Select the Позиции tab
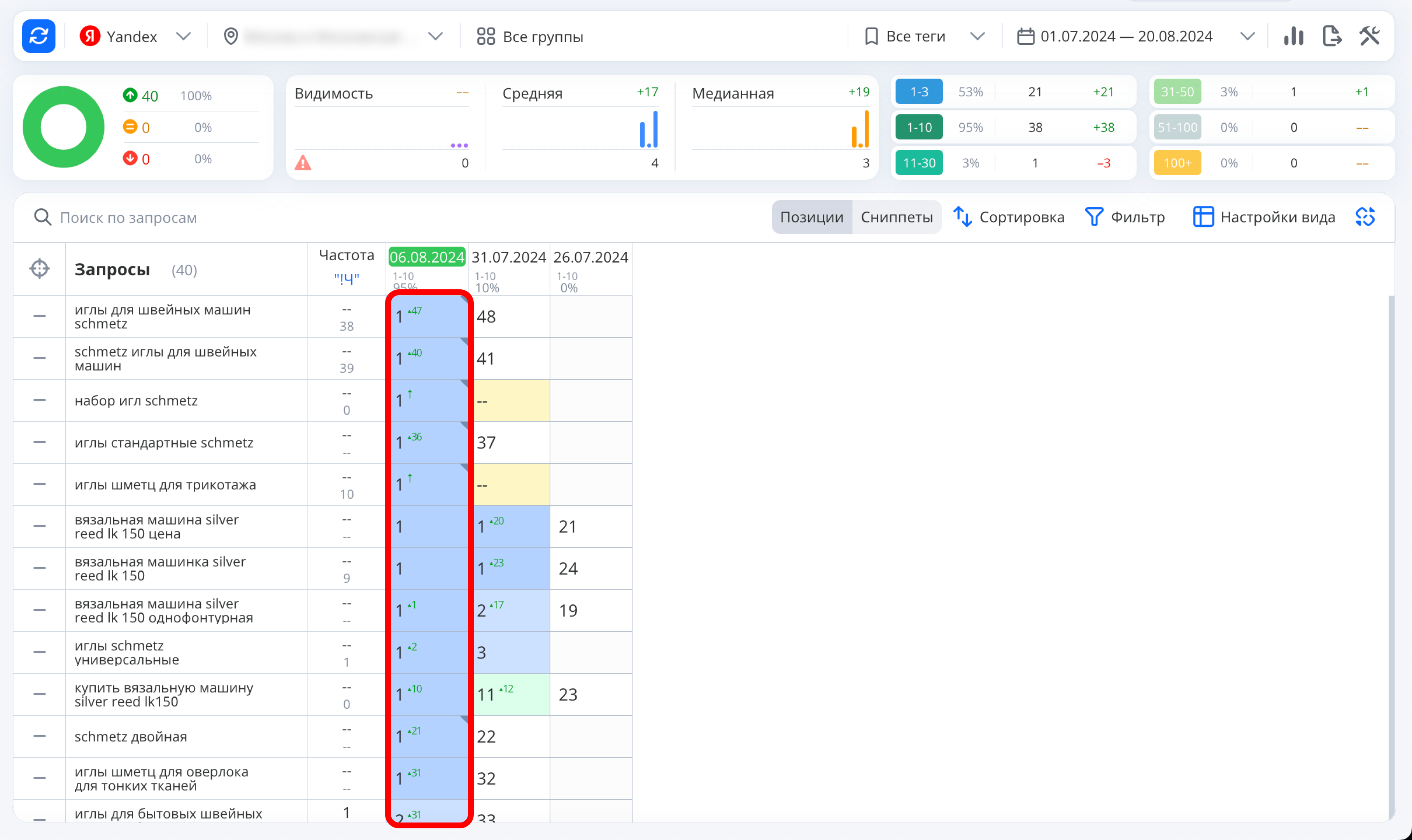 [811, 217]
